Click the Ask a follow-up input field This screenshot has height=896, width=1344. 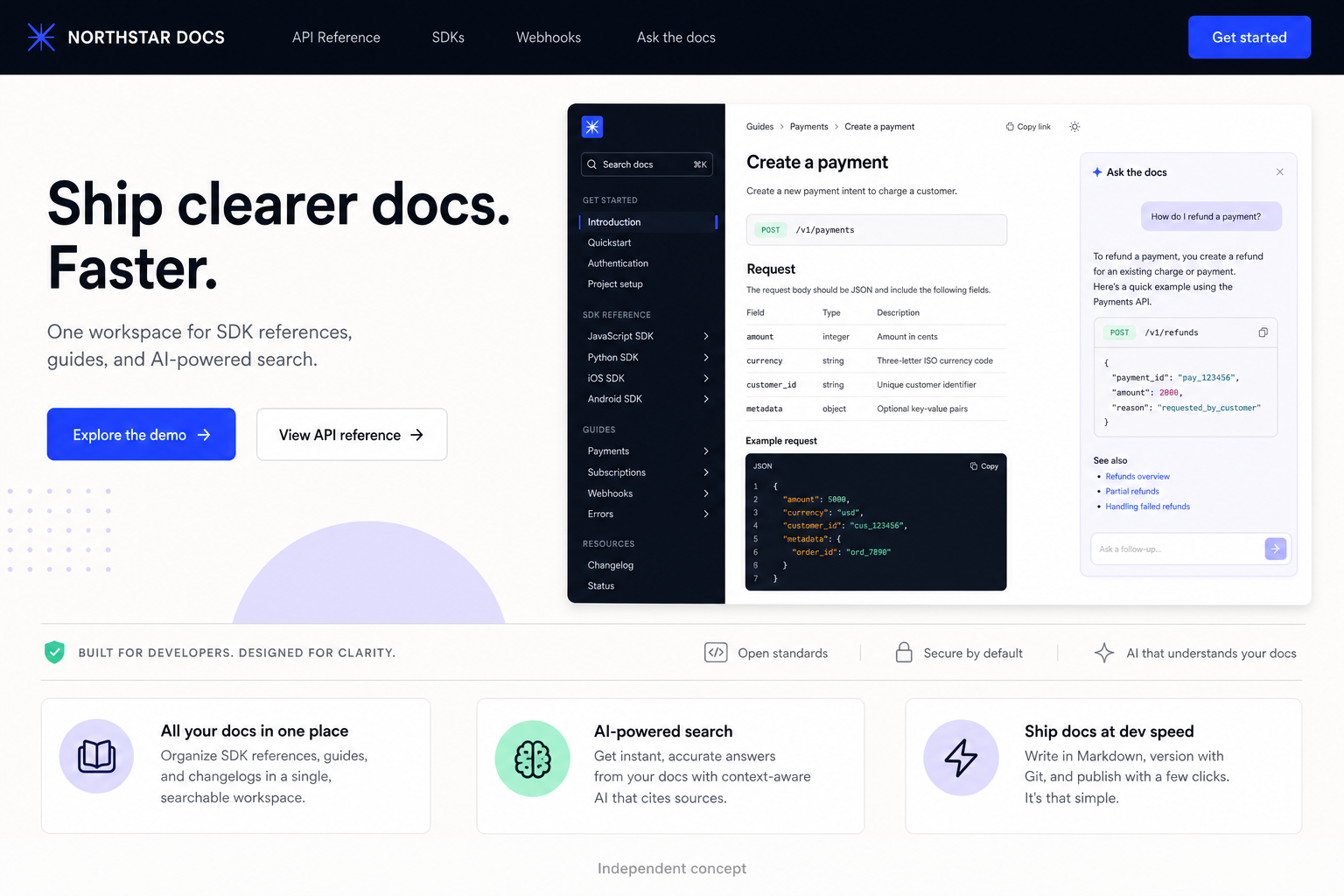(x=1175, y=549)
